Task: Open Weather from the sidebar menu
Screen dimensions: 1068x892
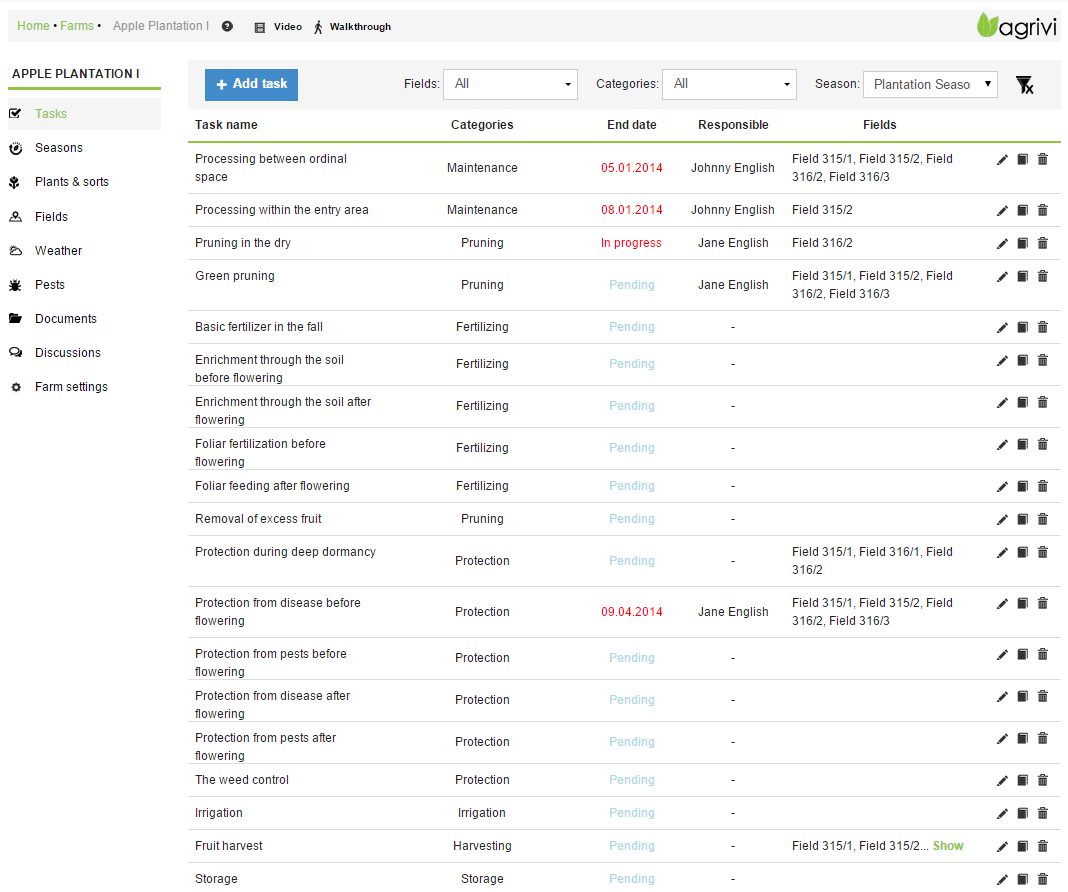Action: point(58,251)
